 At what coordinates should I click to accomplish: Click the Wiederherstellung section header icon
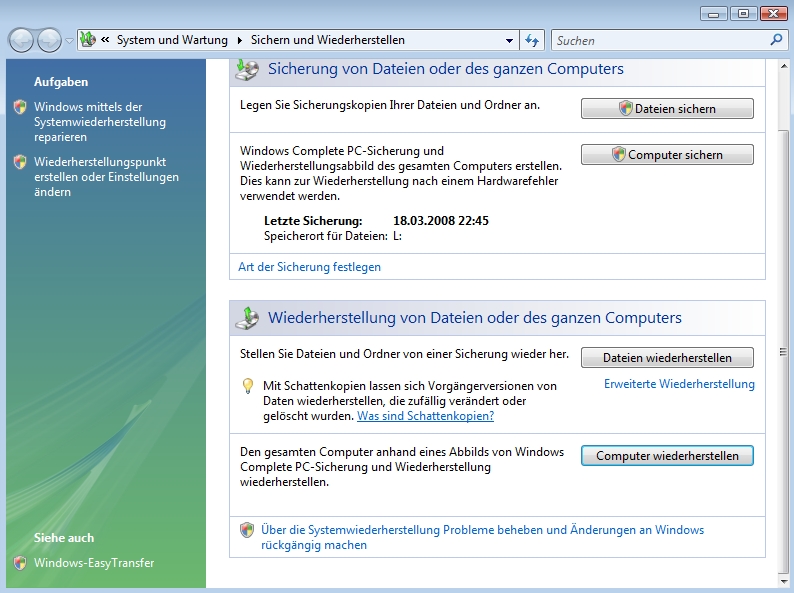[x=246, y=318]
